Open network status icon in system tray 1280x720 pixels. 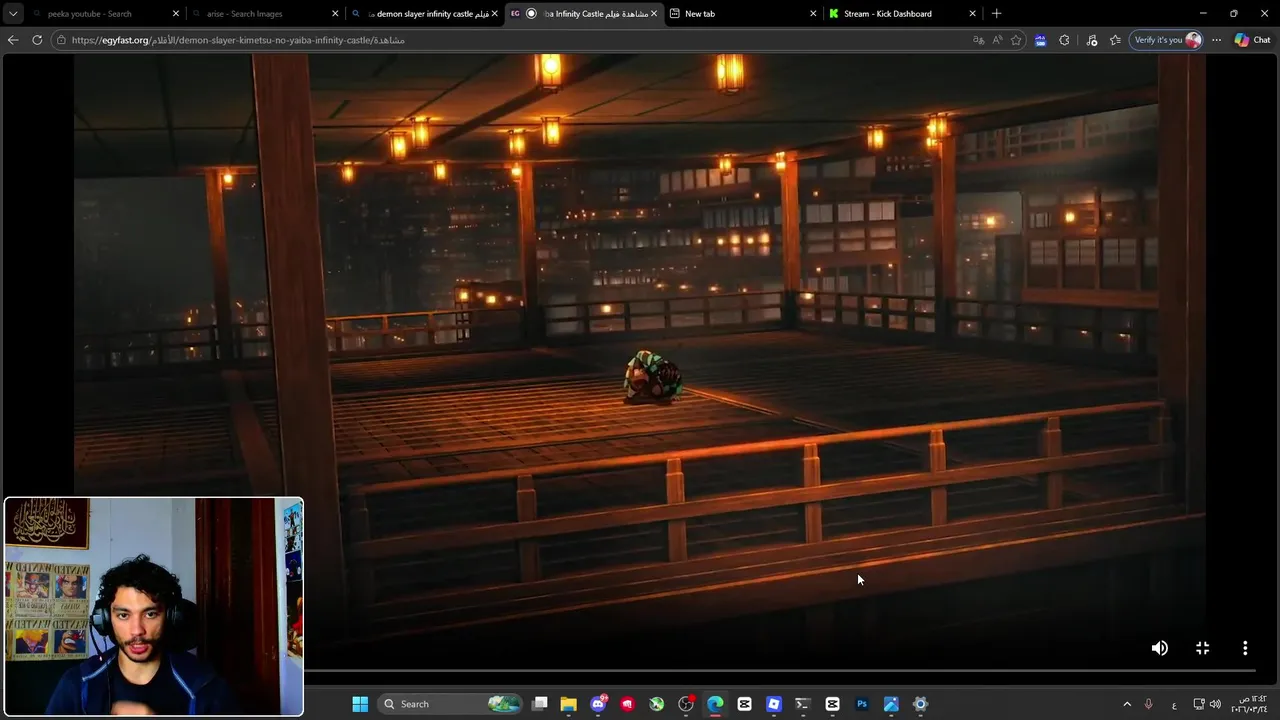[x=1199, y=704]
